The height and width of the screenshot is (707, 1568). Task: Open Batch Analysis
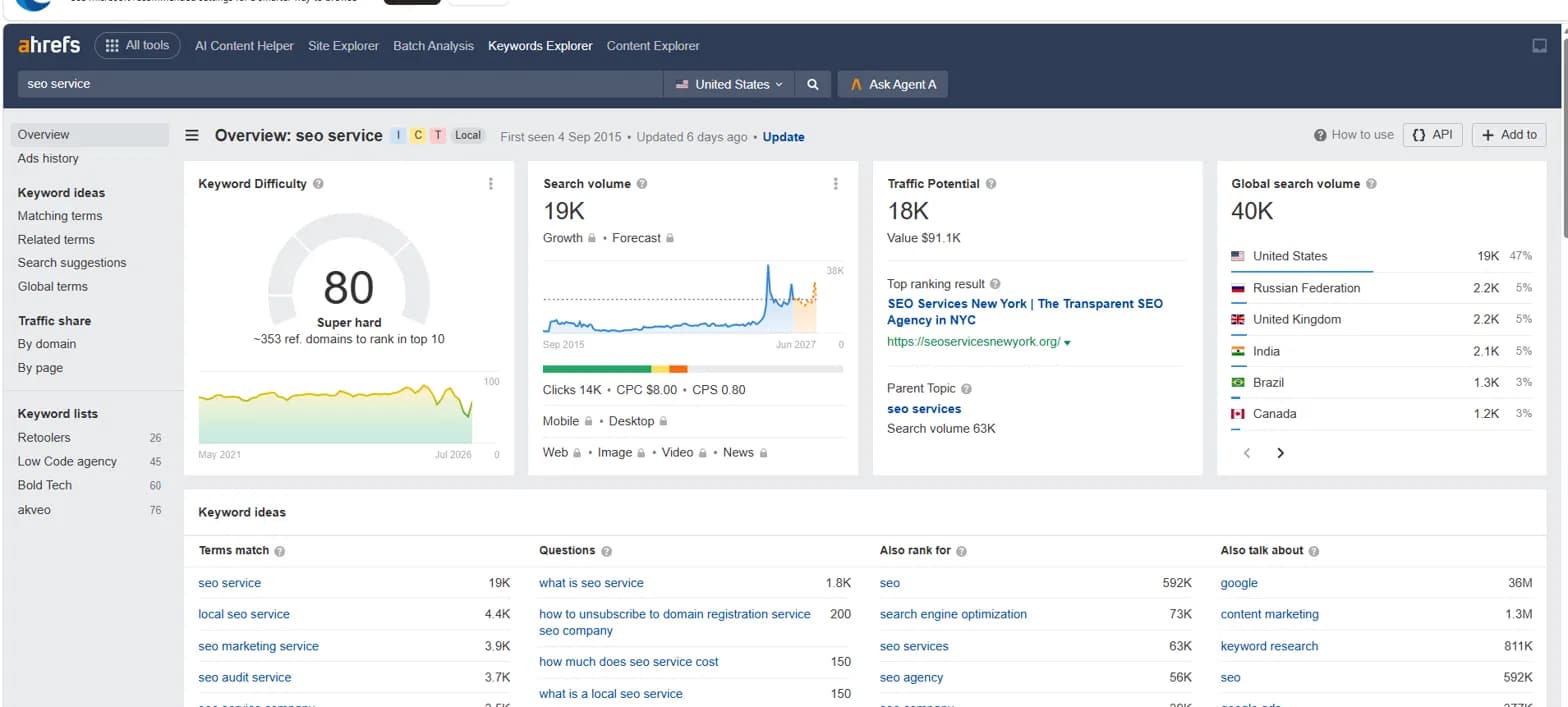point(433,46)
